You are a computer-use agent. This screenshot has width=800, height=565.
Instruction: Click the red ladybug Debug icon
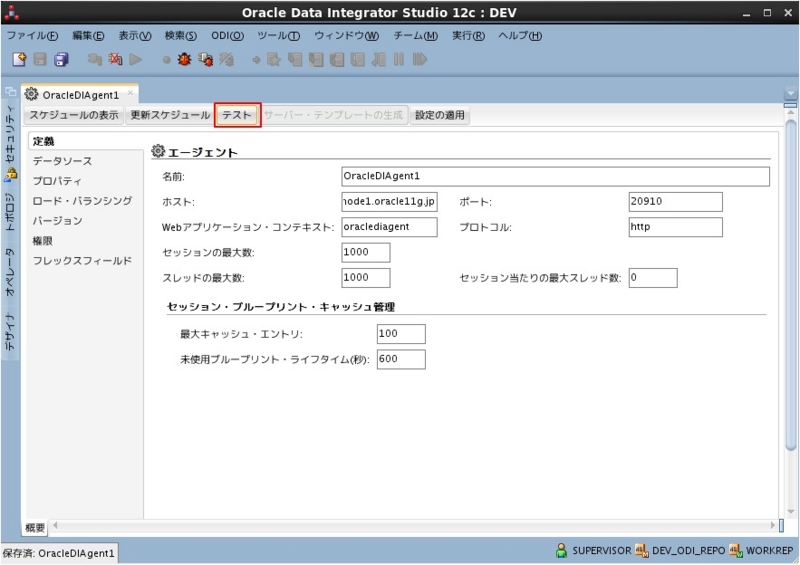(184, 59)
